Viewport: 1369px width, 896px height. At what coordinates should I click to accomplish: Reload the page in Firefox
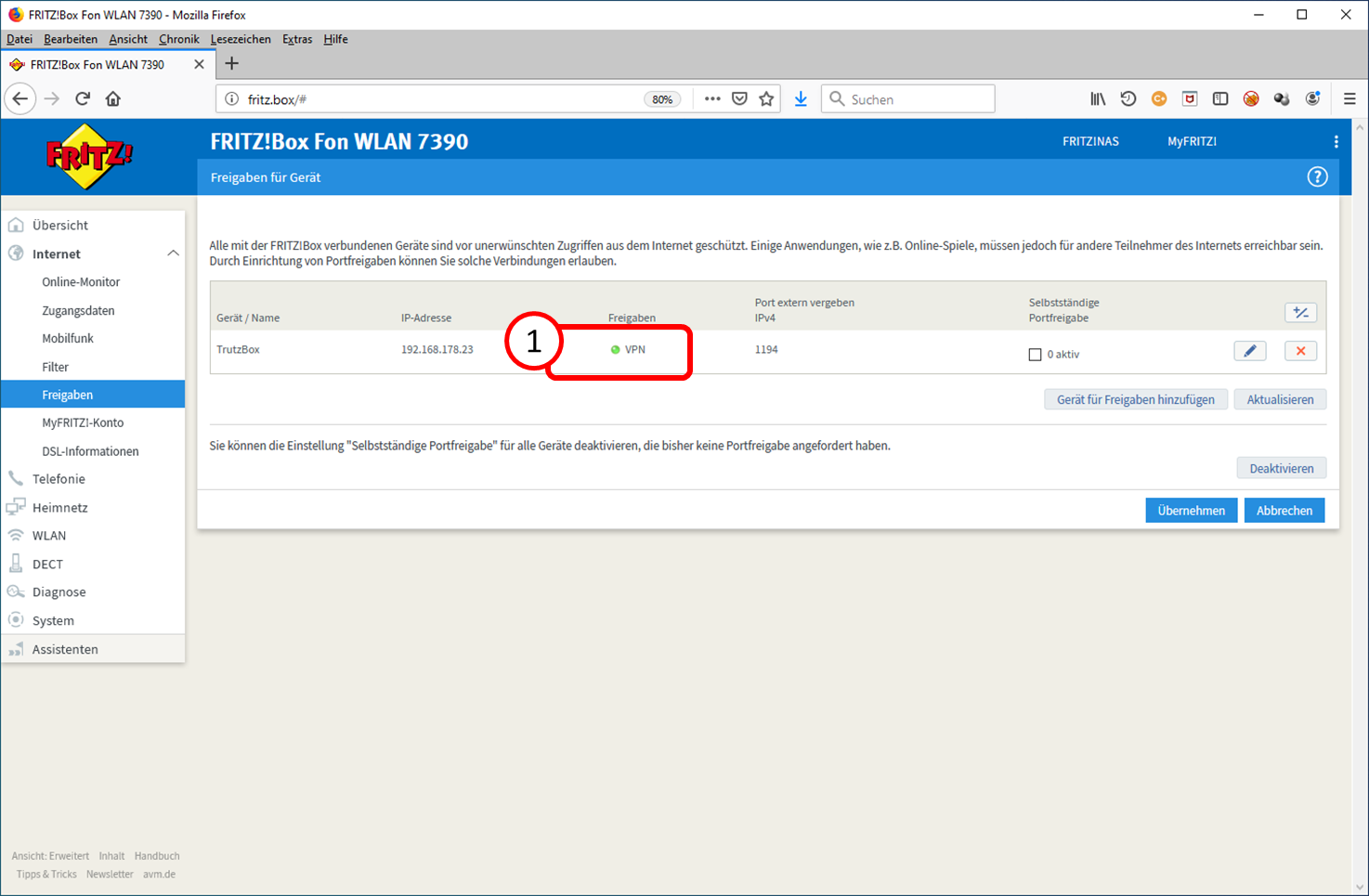(83, 99)
